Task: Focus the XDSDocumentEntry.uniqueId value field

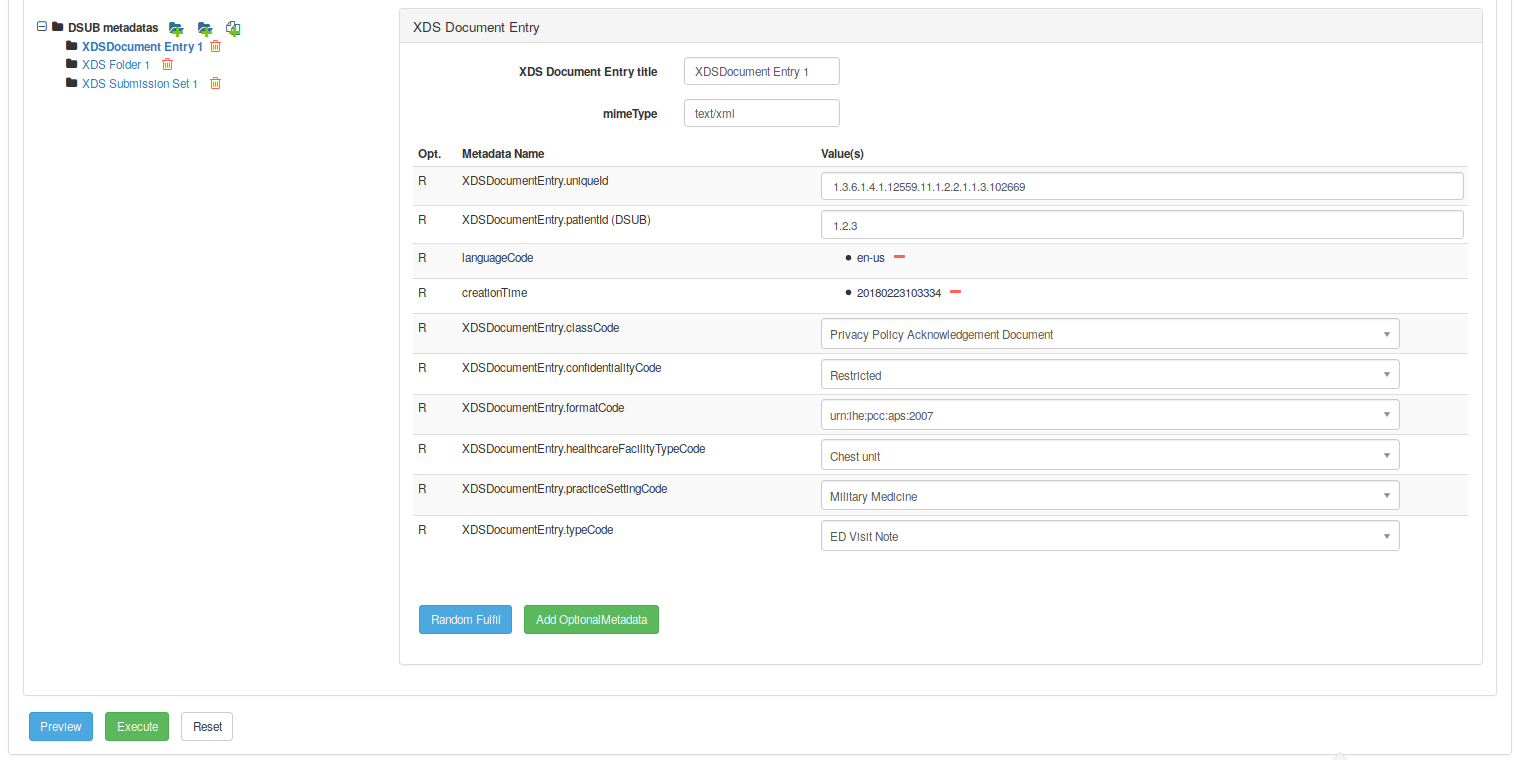Action: pos(1141,186)
